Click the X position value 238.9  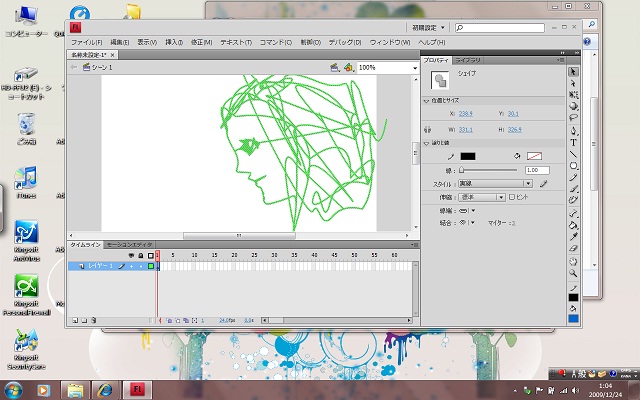coord(465,114)
